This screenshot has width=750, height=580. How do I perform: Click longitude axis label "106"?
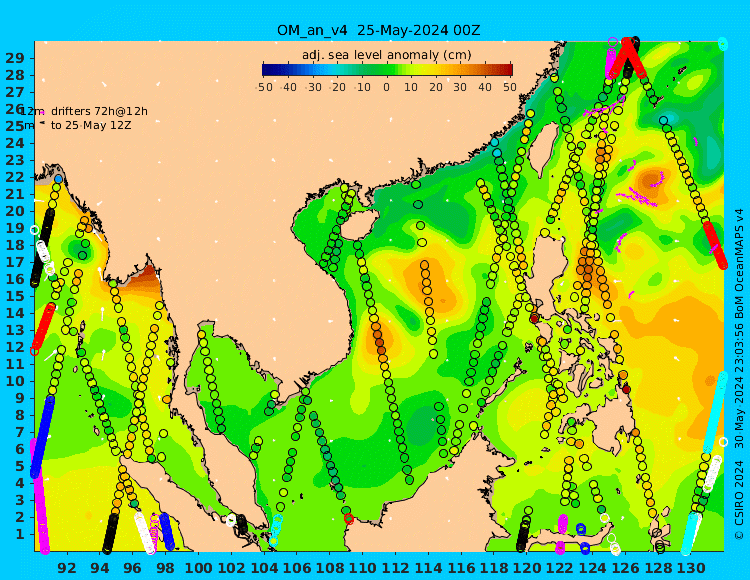tap(297, 568)
